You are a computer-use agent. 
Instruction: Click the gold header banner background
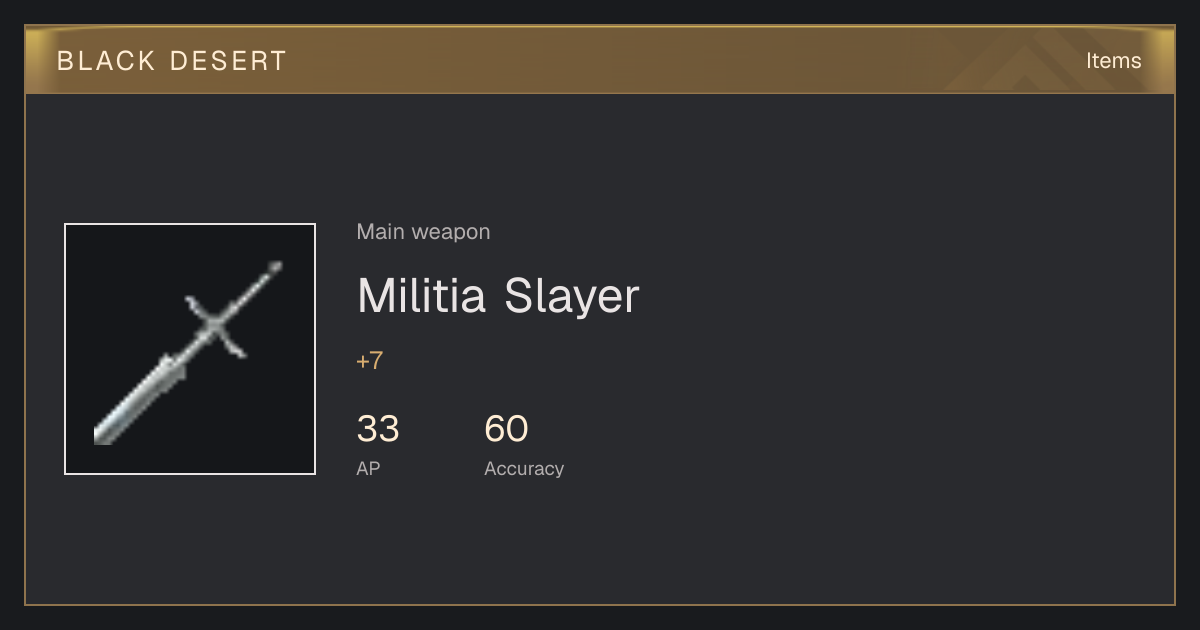[x=600, y=60]
